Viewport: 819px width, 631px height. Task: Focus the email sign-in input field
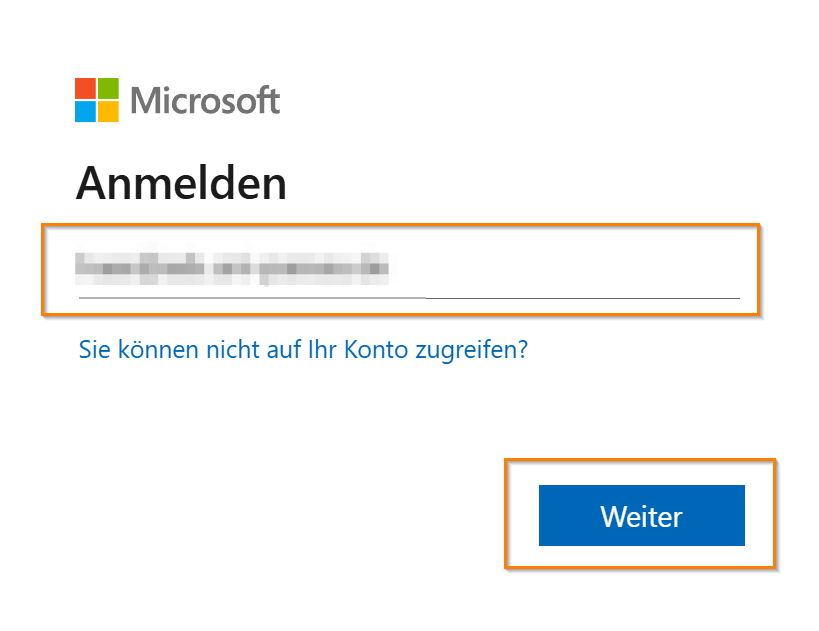tap(400, 267)
